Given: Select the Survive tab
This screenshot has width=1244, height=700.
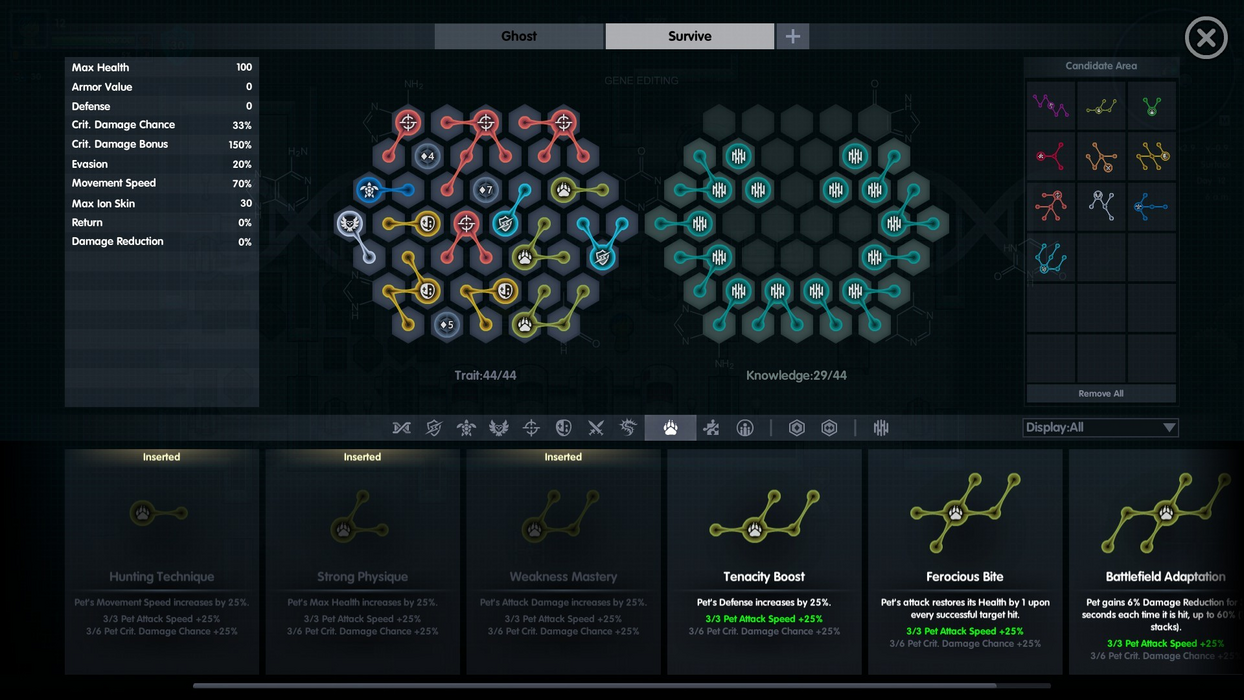Looking at the screenshot, I should pyautogui.click(x=689, y=36).
